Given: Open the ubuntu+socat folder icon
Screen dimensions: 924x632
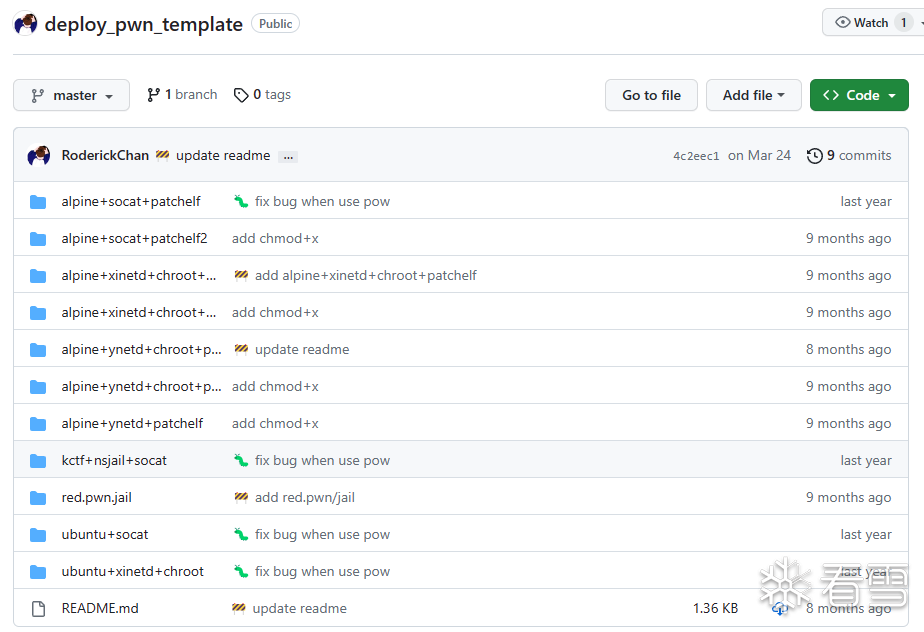Looking at the screenshot, I should click(x=38, y=535).
